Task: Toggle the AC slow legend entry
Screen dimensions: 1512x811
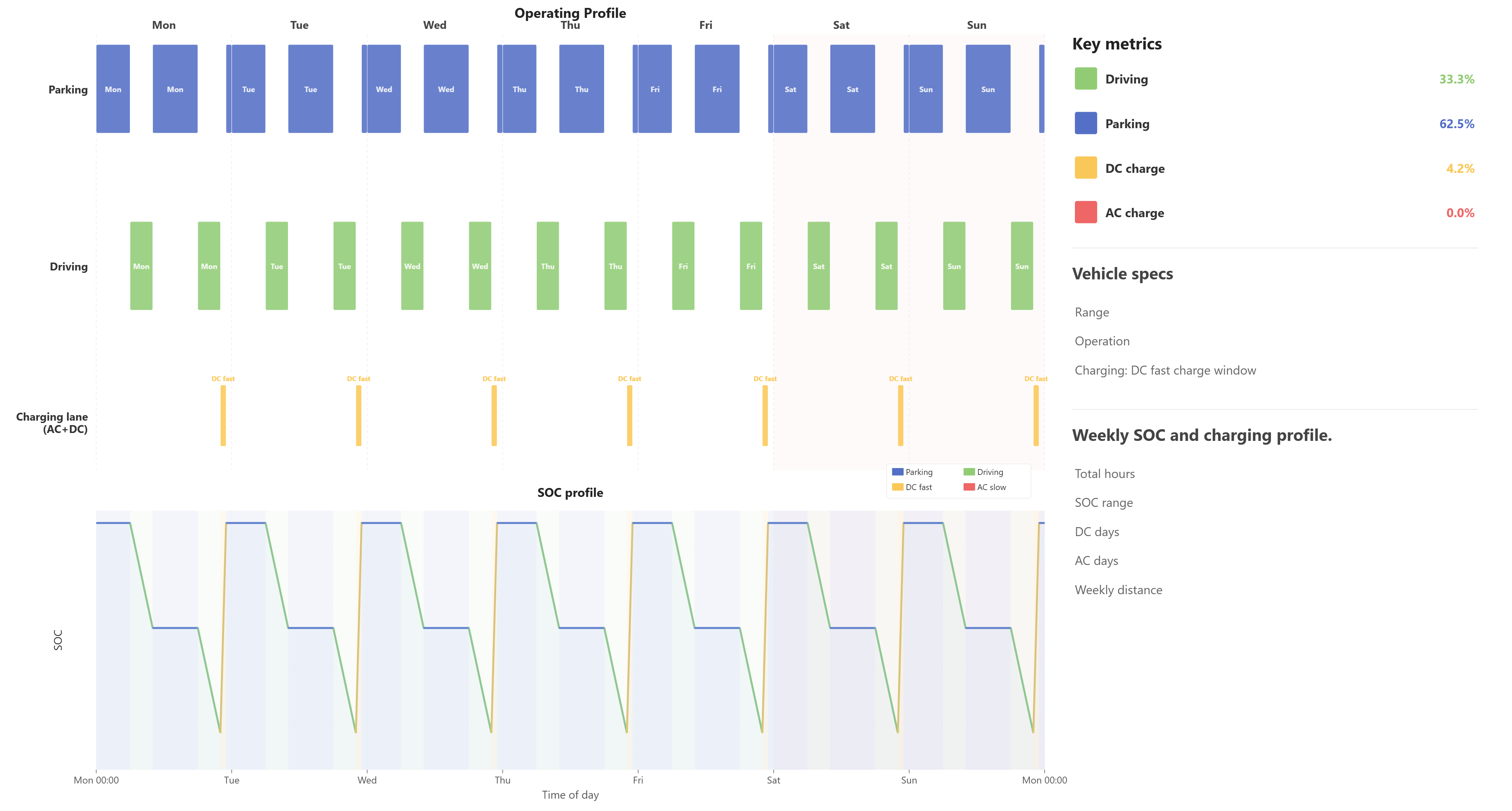Action: 984,487
